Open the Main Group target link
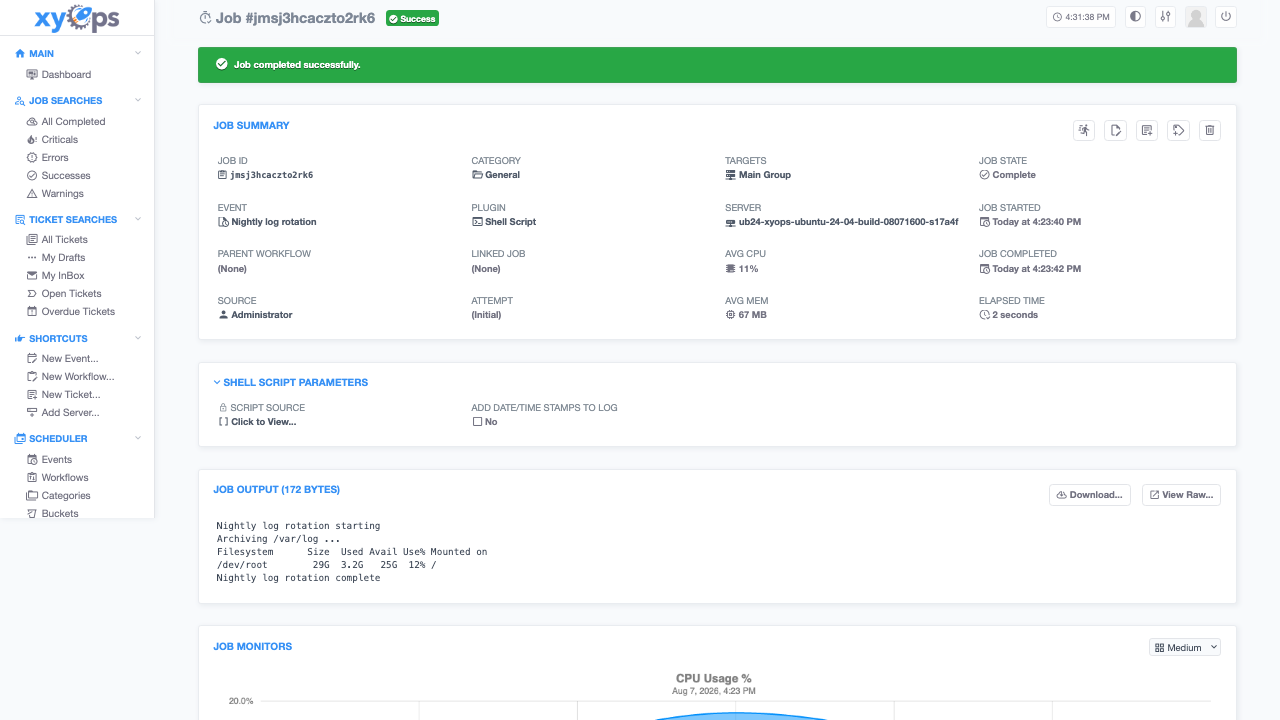Viewport: 1280px width, 720px height. (x=758, y=175)
